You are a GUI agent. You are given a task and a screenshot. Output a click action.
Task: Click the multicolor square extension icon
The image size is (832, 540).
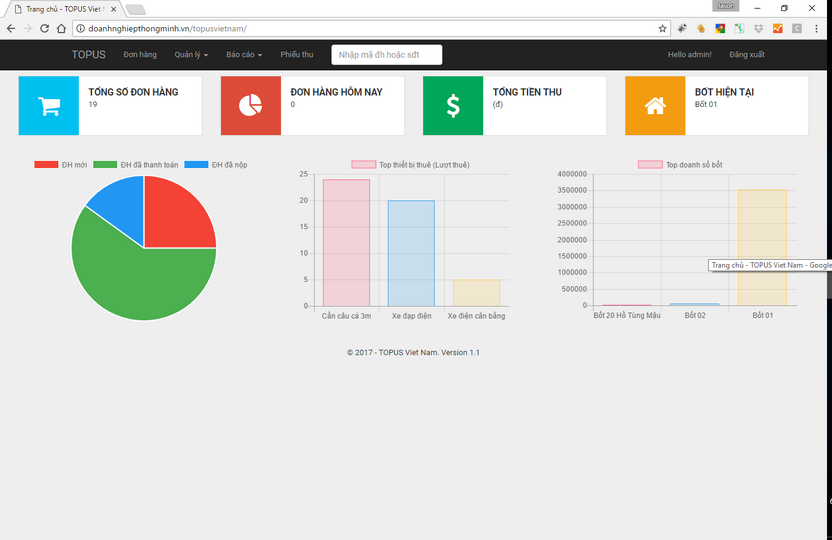(x=720, y=29)
